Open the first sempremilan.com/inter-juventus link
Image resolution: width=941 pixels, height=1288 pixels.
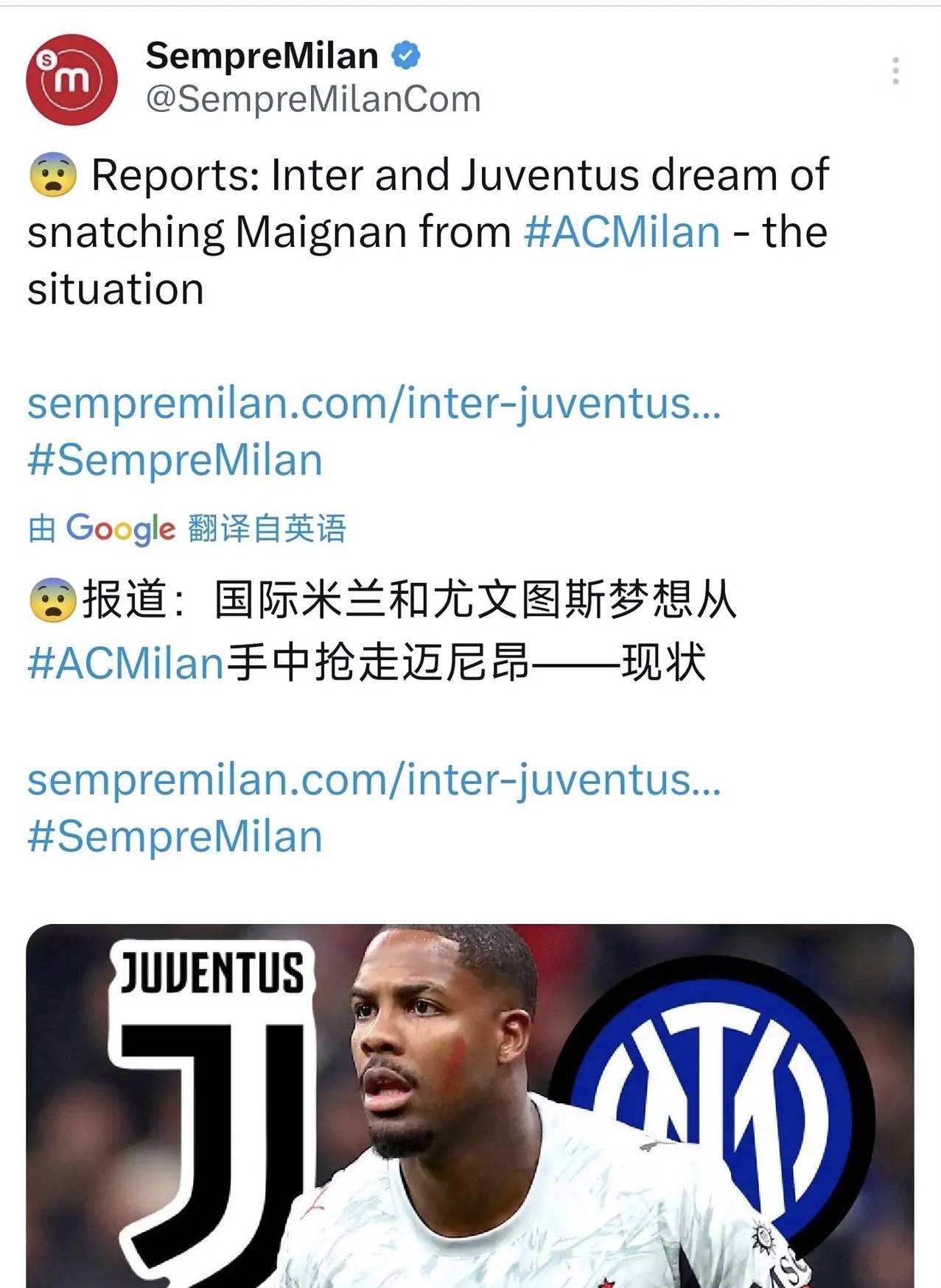[374, 404]
